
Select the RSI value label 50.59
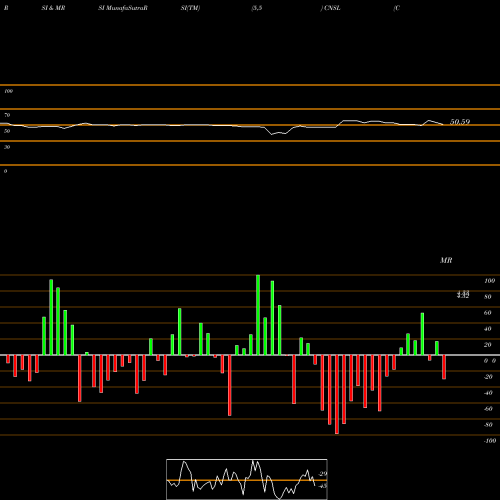coord(460,122)
